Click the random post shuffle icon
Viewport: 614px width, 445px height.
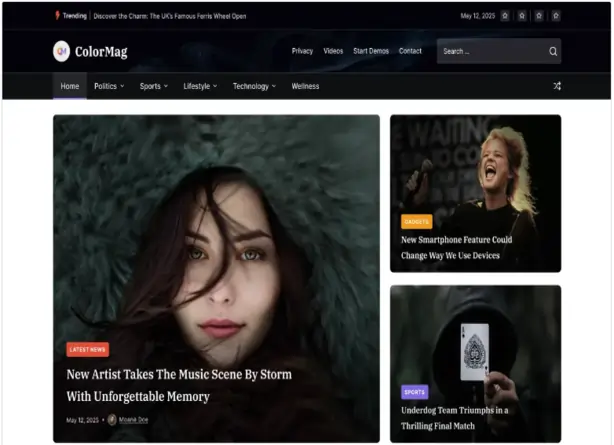pyautogui.click(x=557, y=86)
